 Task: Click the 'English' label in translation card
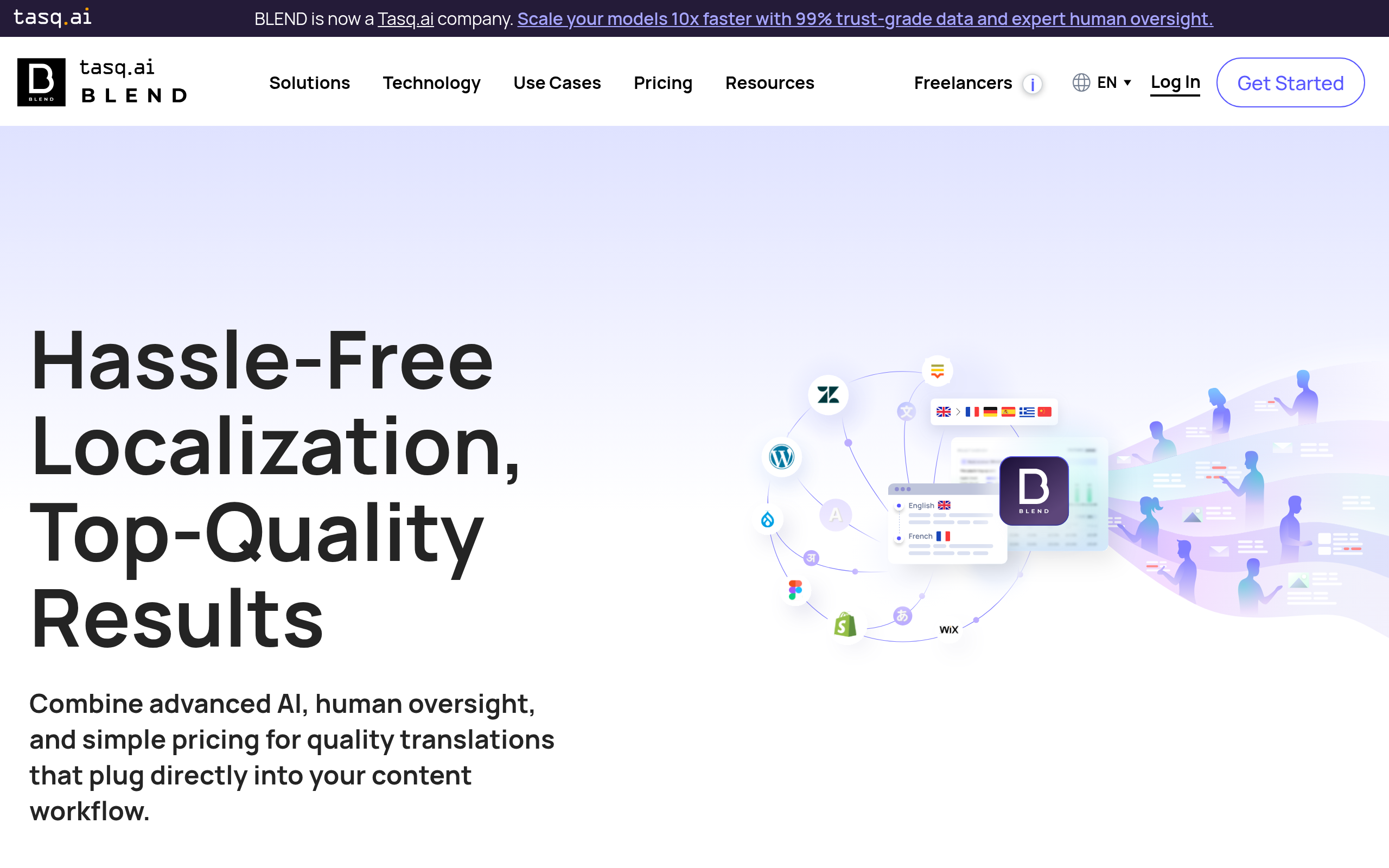[921, 506]
